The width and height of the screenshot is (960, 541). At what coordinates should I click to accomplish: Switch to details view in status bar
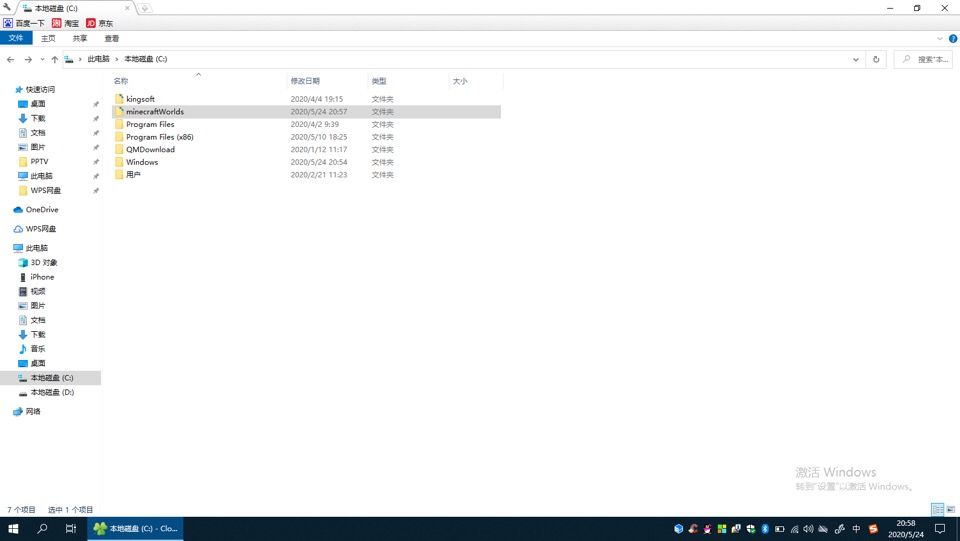(x=937, y=509)
